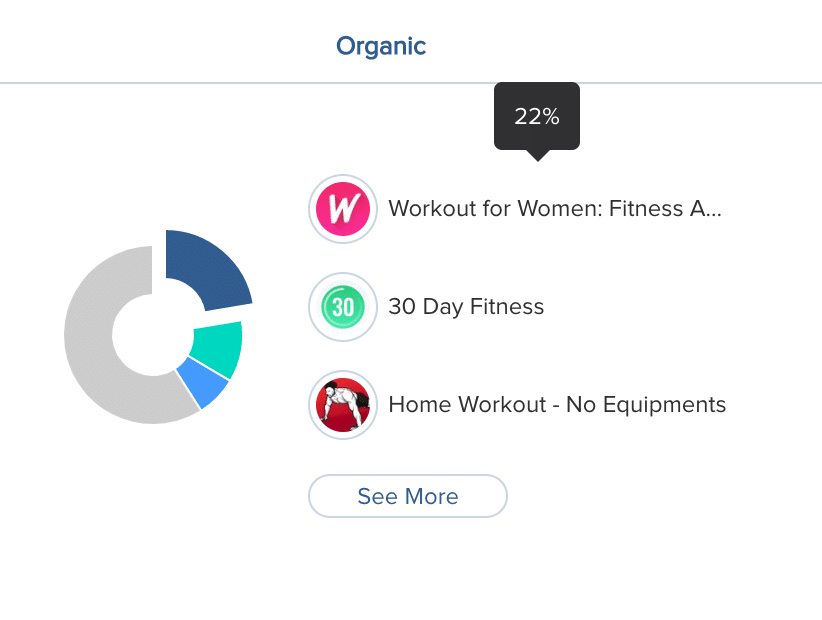Click the number 30 inside the green icon
822x620 pixels.
[x=343, y=307]
